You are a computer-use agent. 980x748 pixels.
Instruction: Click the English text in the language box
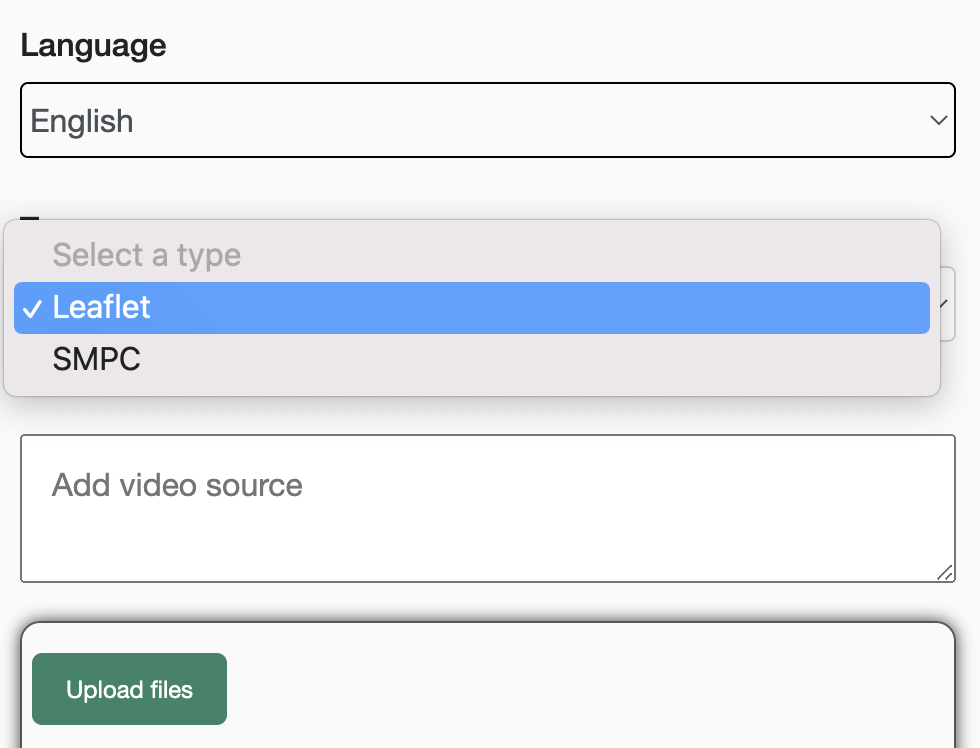pyautogui.click(x=82, y=121)
